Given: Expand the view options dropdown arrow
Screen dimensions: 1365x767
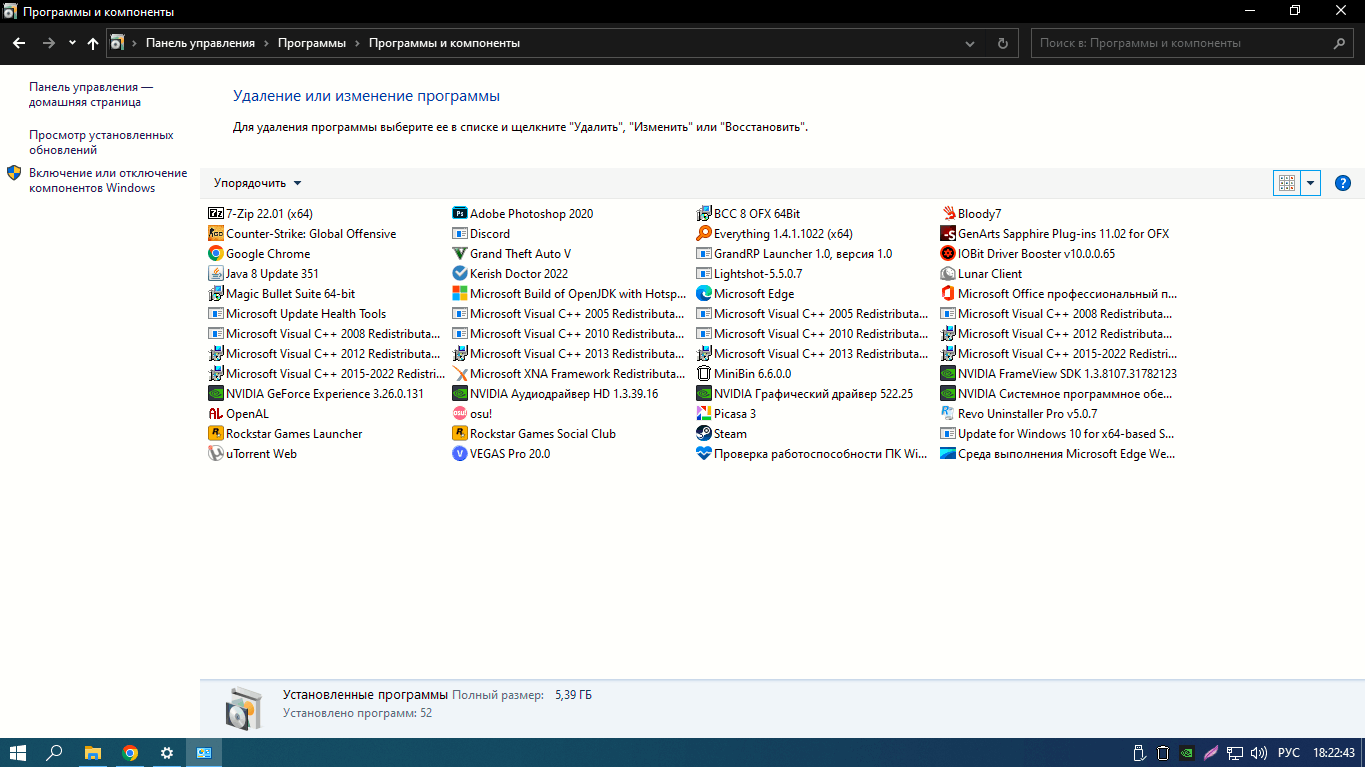Looking at the screenshot, I should [1311, 183].
